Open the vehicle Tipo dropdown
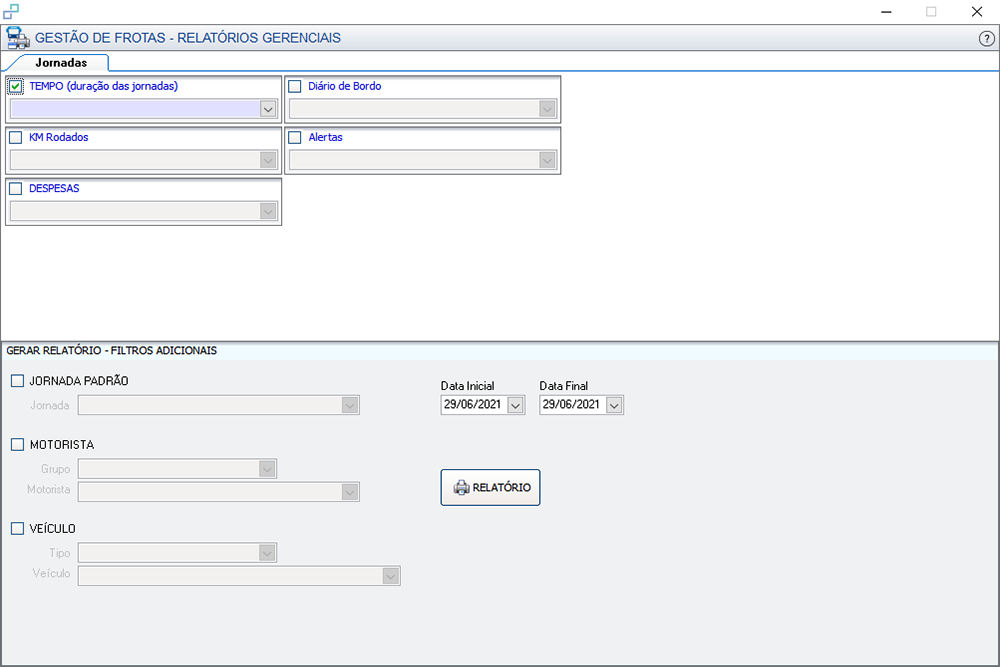Screen dimensions: 1000x667 (x=267, y=553)
